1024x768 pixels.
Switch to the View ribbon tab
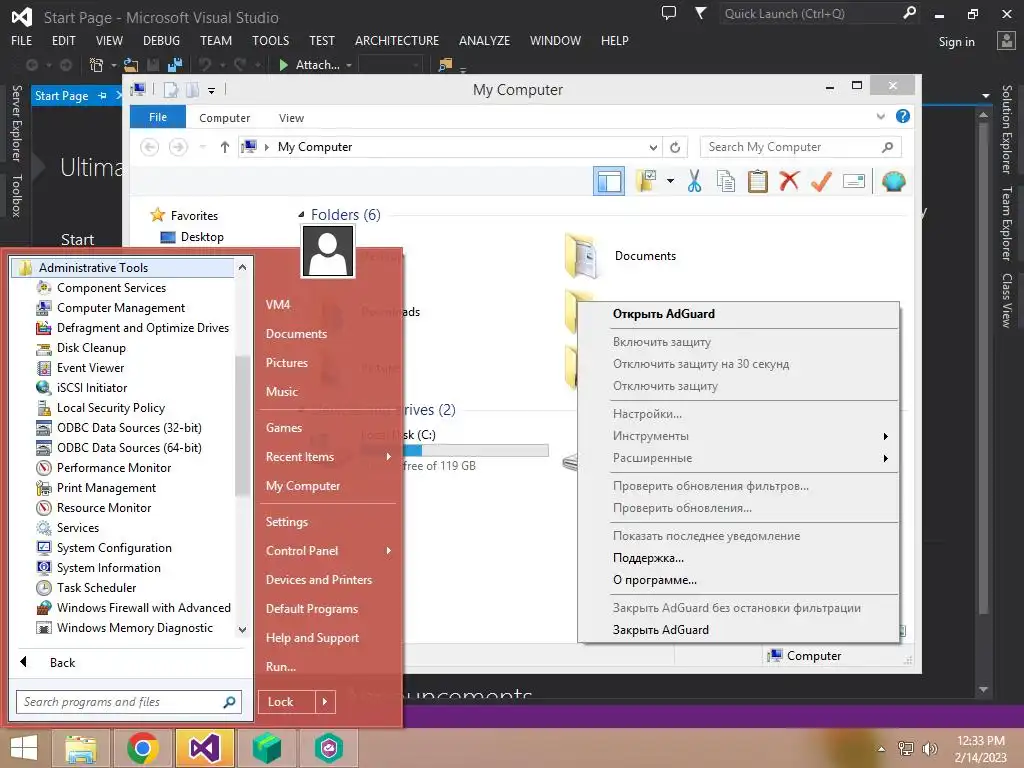(291, 118)
